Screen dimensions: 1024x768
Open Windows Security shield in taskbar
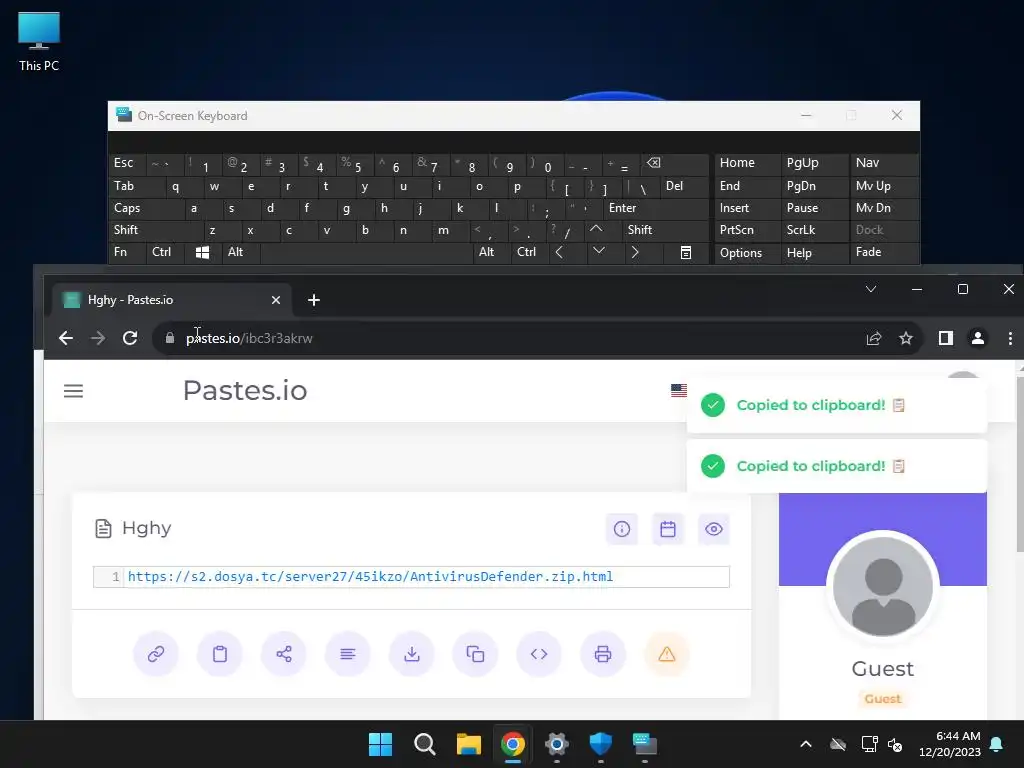[x=600, y=744]
